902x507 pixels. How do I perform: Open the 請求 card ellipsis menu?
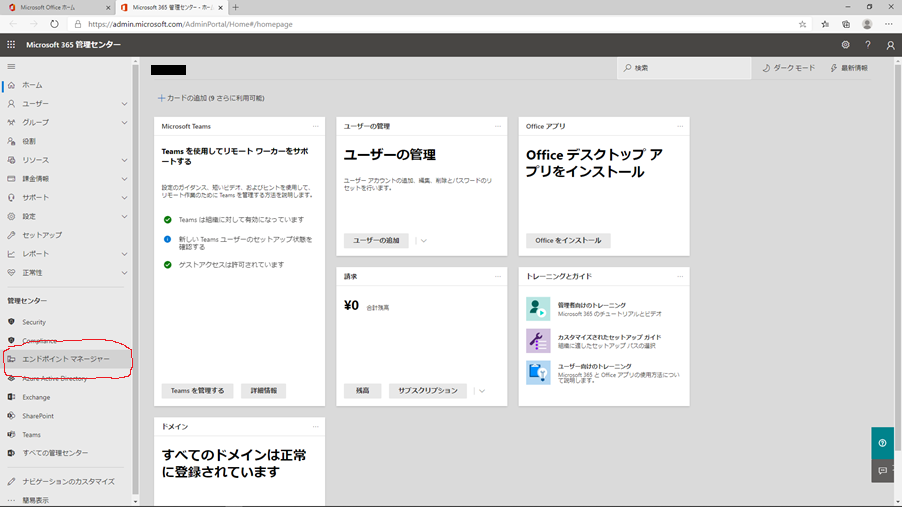point(498,276)
